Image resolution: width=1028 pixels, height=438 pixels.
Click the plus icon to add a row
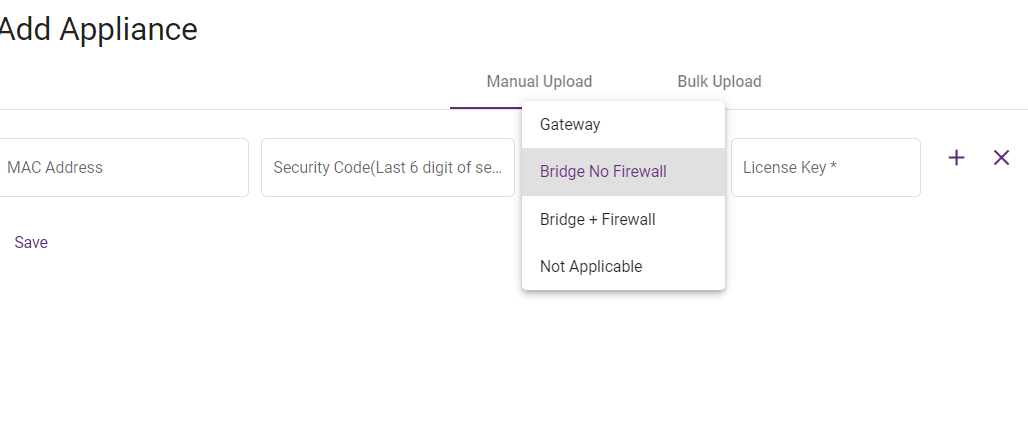pyautogui.click(x=956, y=158)
